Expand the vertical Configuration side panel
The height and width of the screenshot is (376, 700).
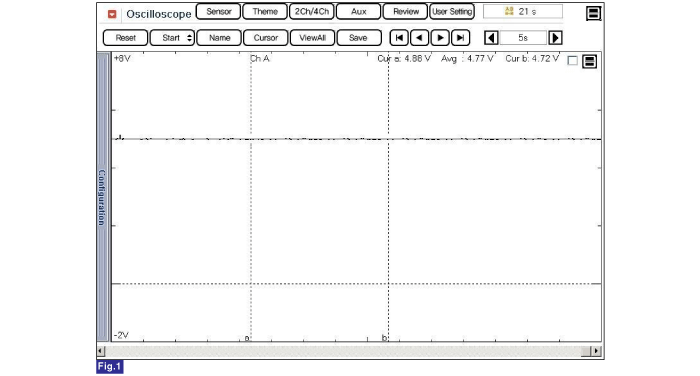(103, 196)
